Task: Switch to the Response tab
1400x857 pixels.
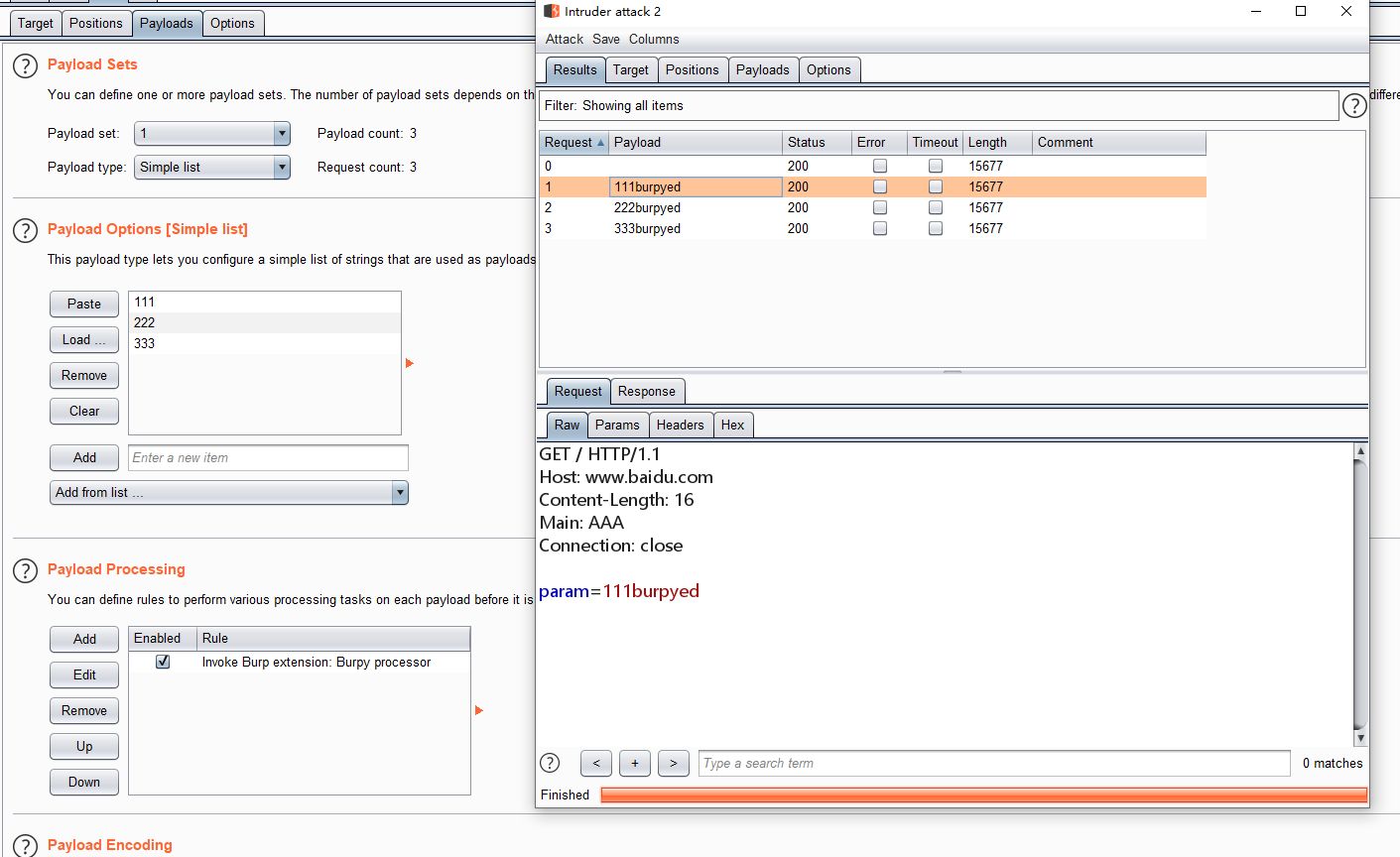Action: click(x=646, y=392)
